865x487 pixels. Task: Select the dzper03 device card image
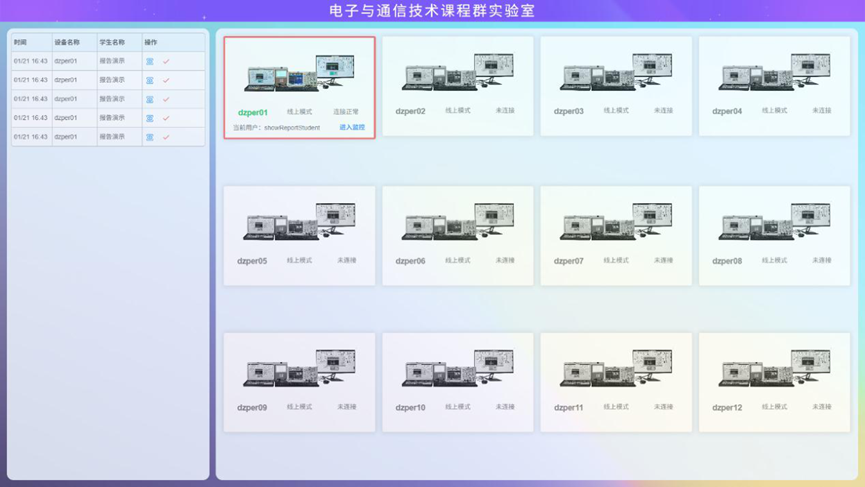(616, 74)
